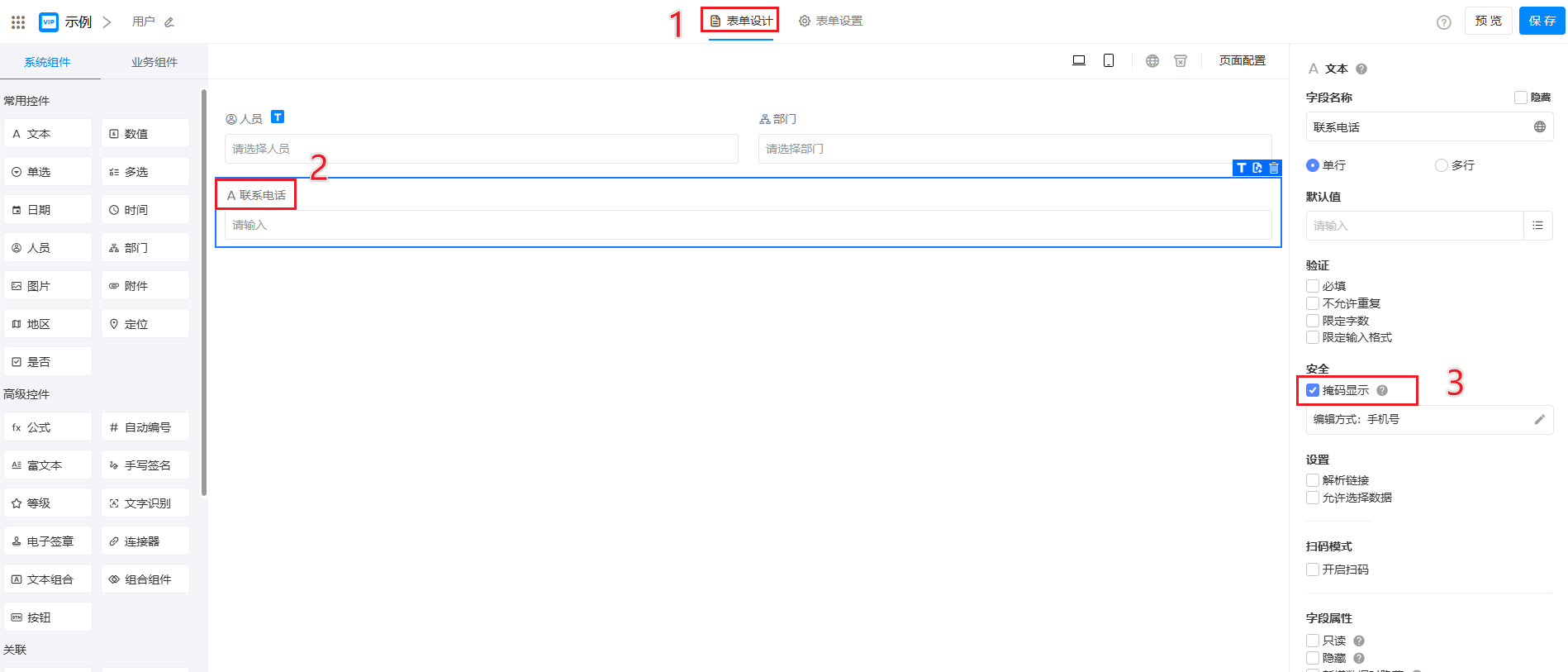Switch to desktop preview layout icon
The height and width of the screenshot is (672, 1568).
pyautogui.click(x=1078, y=60)
